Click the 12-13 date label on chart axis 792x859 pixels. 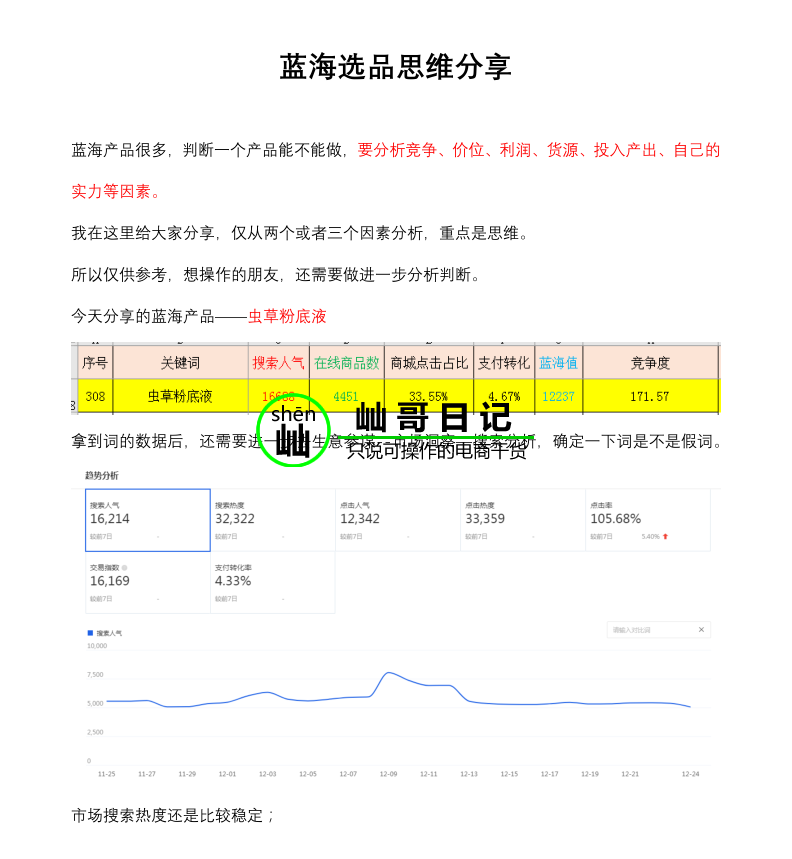(x=469, y=774)
